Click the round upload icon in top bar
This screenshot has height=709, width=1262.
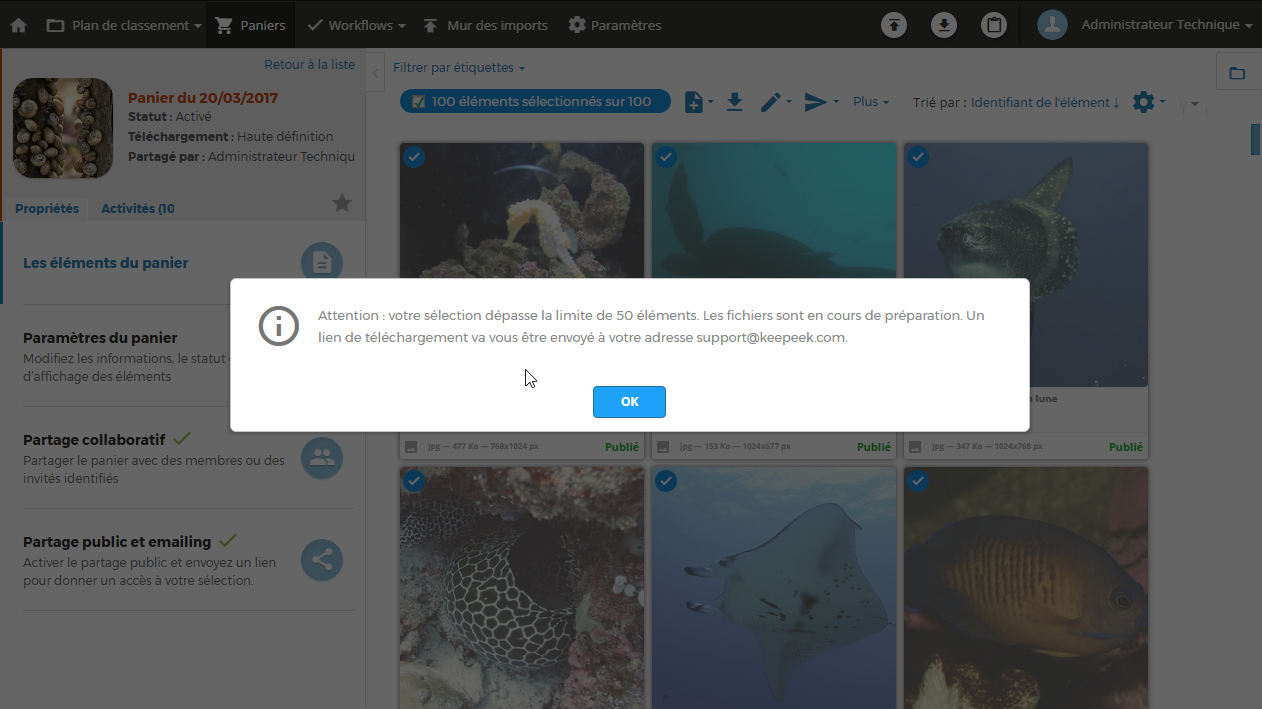(894, 25)
